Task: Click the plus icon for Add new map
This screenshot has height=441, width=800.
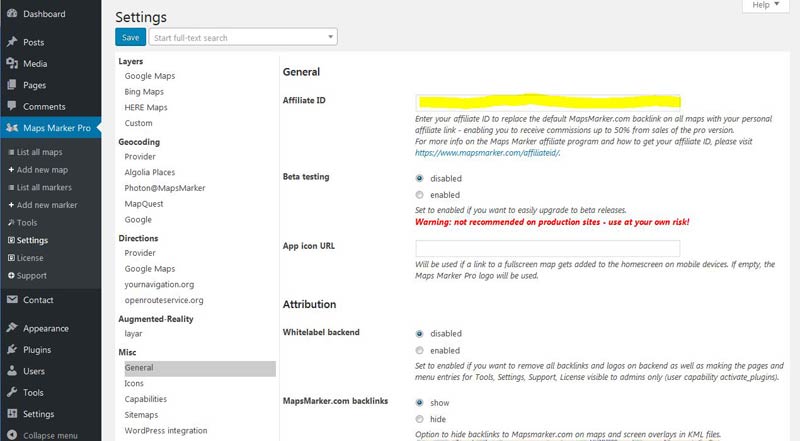Action: pos(11,169)
